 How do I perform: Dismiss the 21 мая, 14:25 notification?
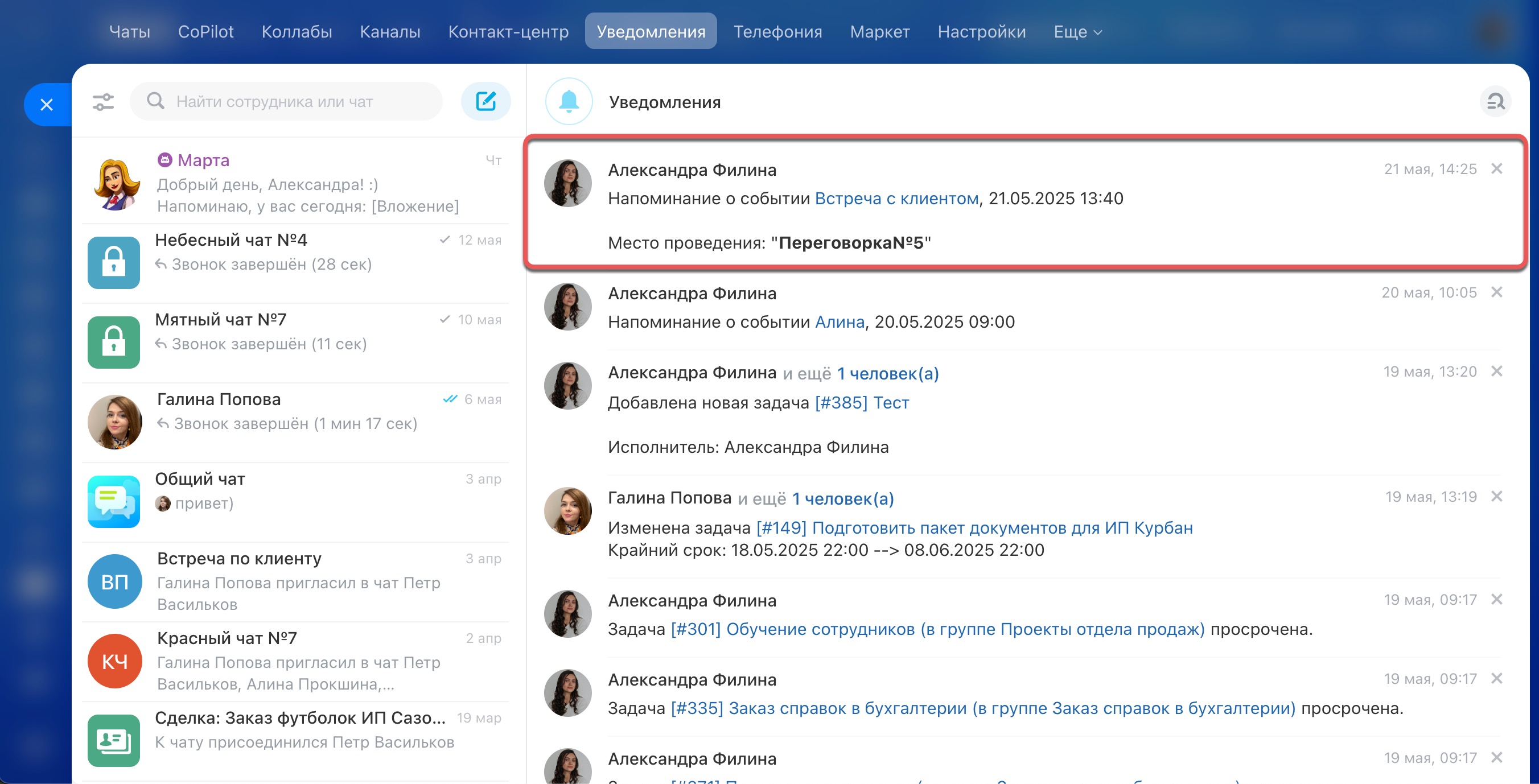[x=1496, y=169]
